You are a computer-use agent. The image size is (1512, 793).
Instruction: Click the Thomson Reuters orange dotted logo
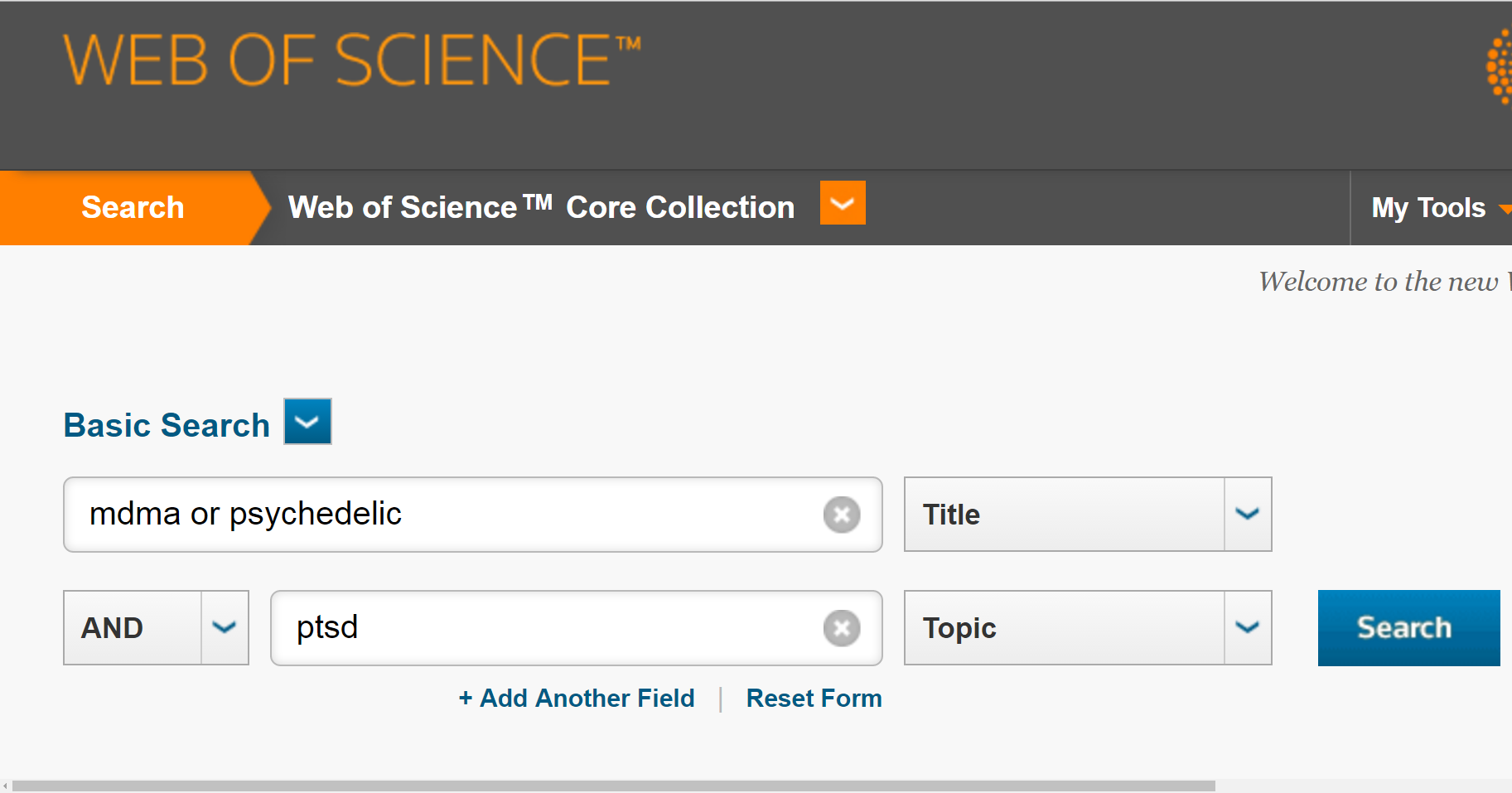pos(1499,66)
